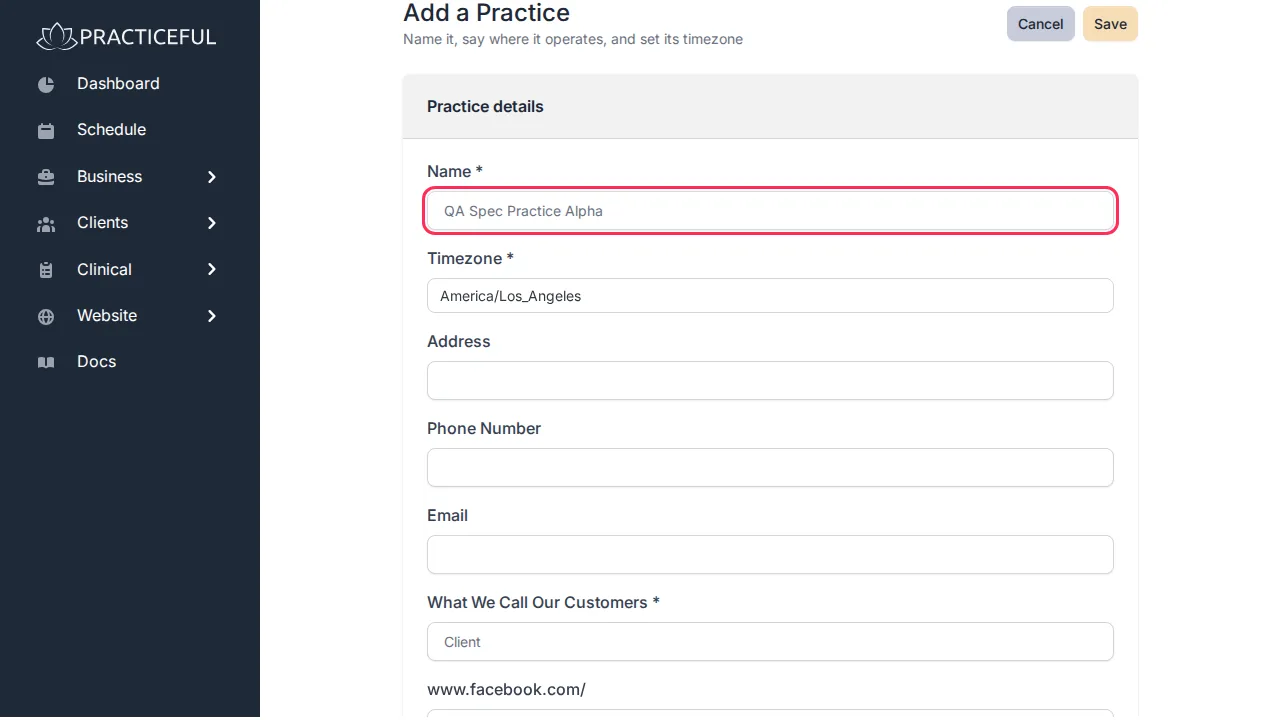Save the new practice
1280x720 pixels.
point(1110,24)
